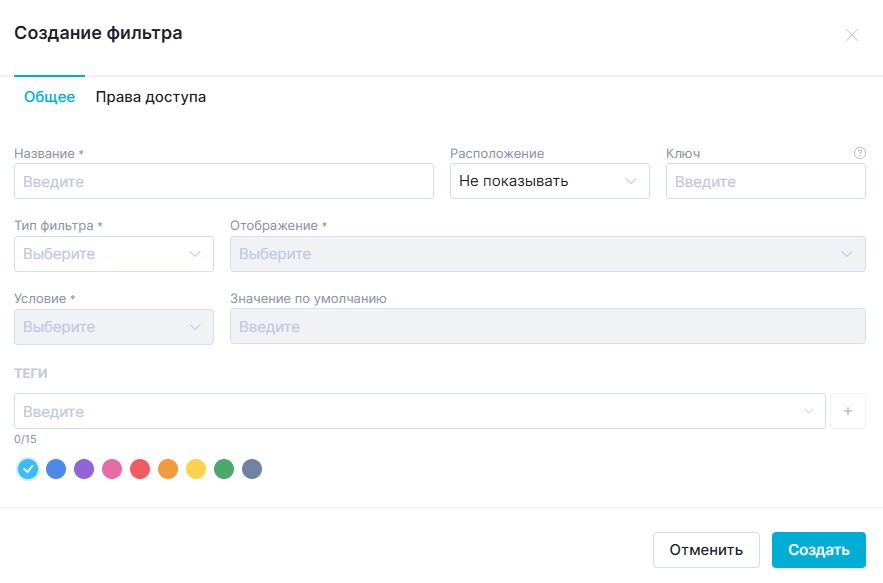Click the help icon next to Ключ
Screen dimensions: 883x583
click(x=859, y=153)
